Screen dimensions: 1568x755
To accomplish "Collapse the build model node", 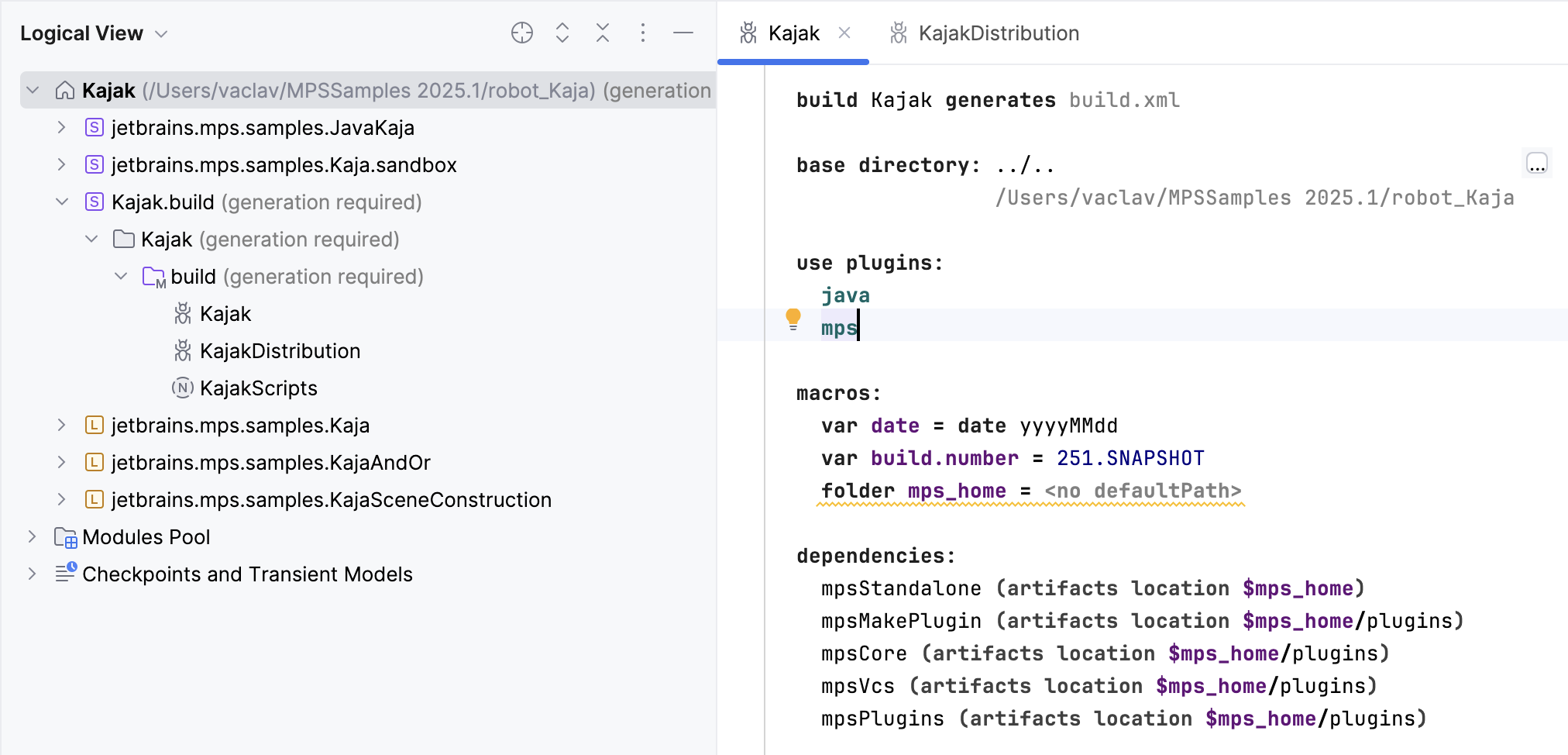I will coord(121,277).
